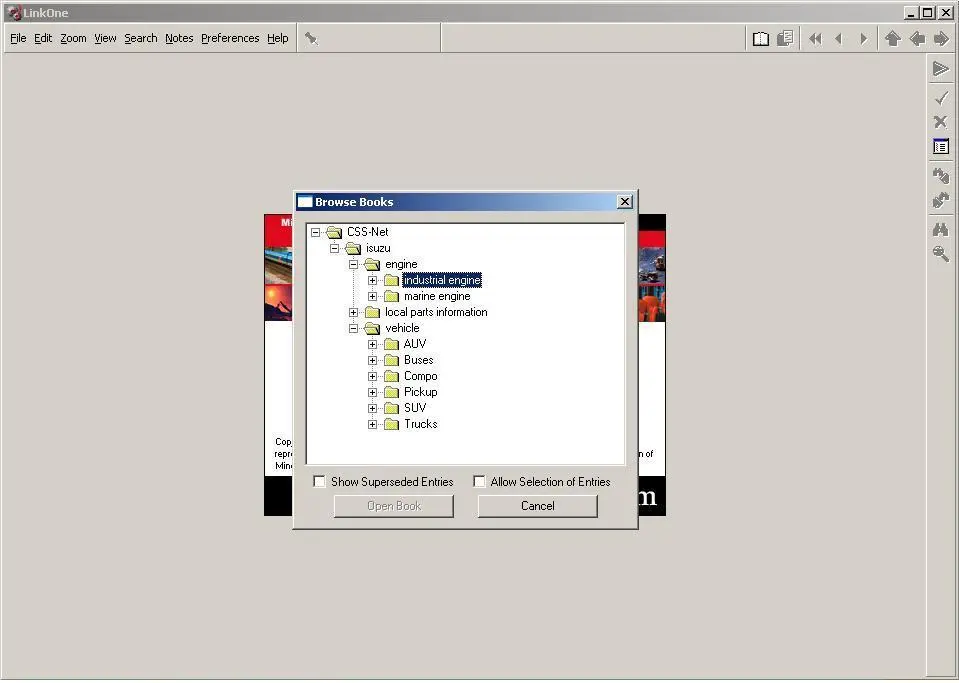
Task: Expand the industrial engine folder
Action: coord(372,280)
